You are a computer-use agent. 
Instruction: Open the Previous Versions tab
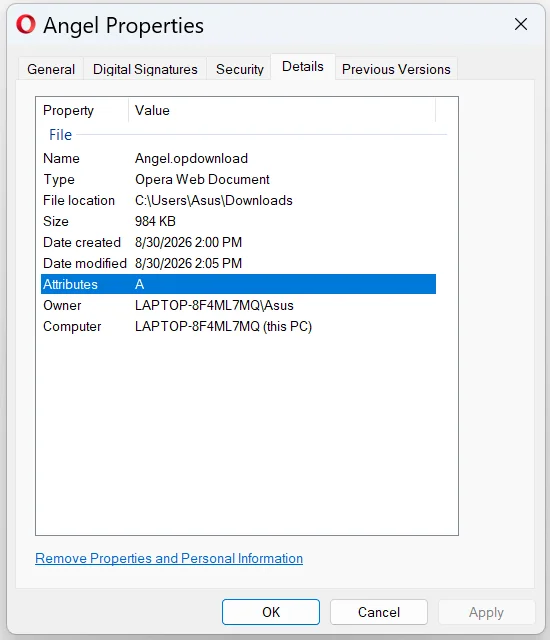tap(396, 69)
